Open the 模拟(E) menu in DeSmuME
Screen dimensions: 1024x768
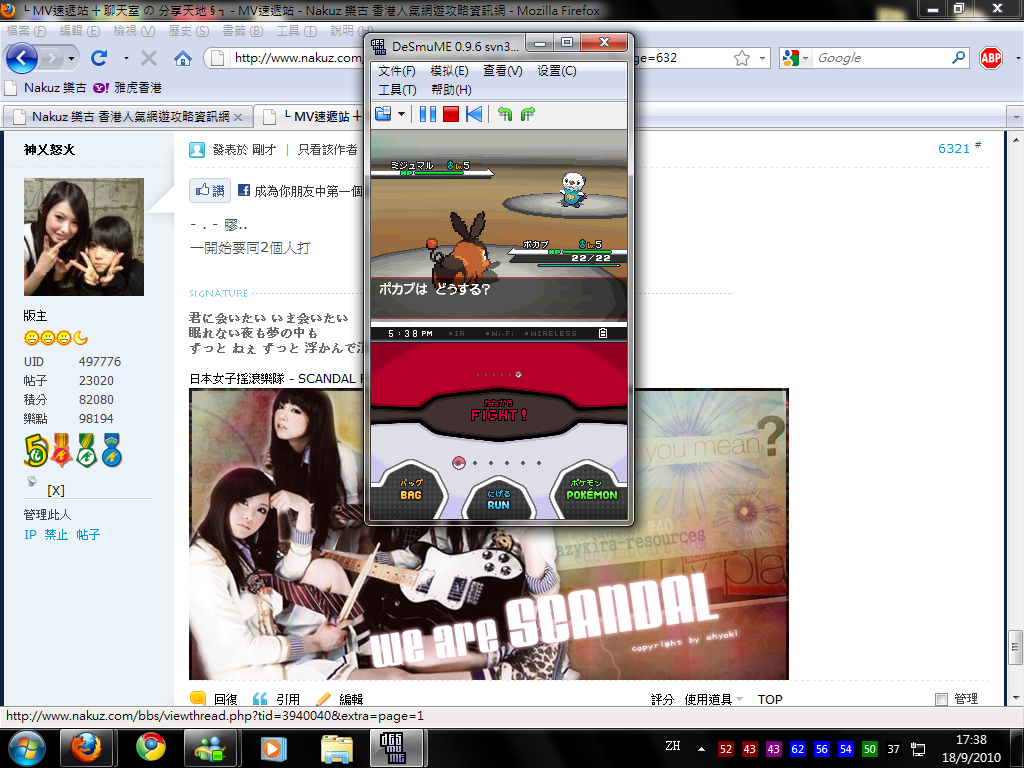pyautogui.click(x=449, y=71)
